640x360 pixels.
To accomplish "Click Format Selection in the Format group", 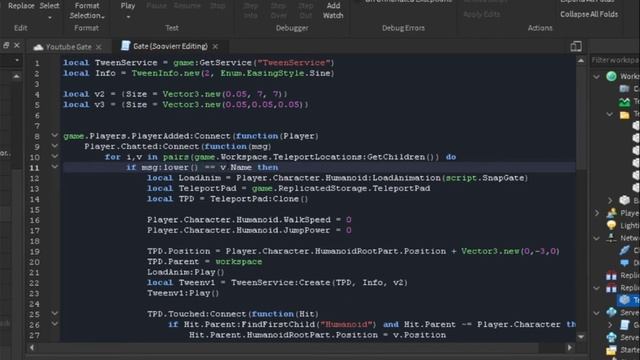I will point(87,11).
